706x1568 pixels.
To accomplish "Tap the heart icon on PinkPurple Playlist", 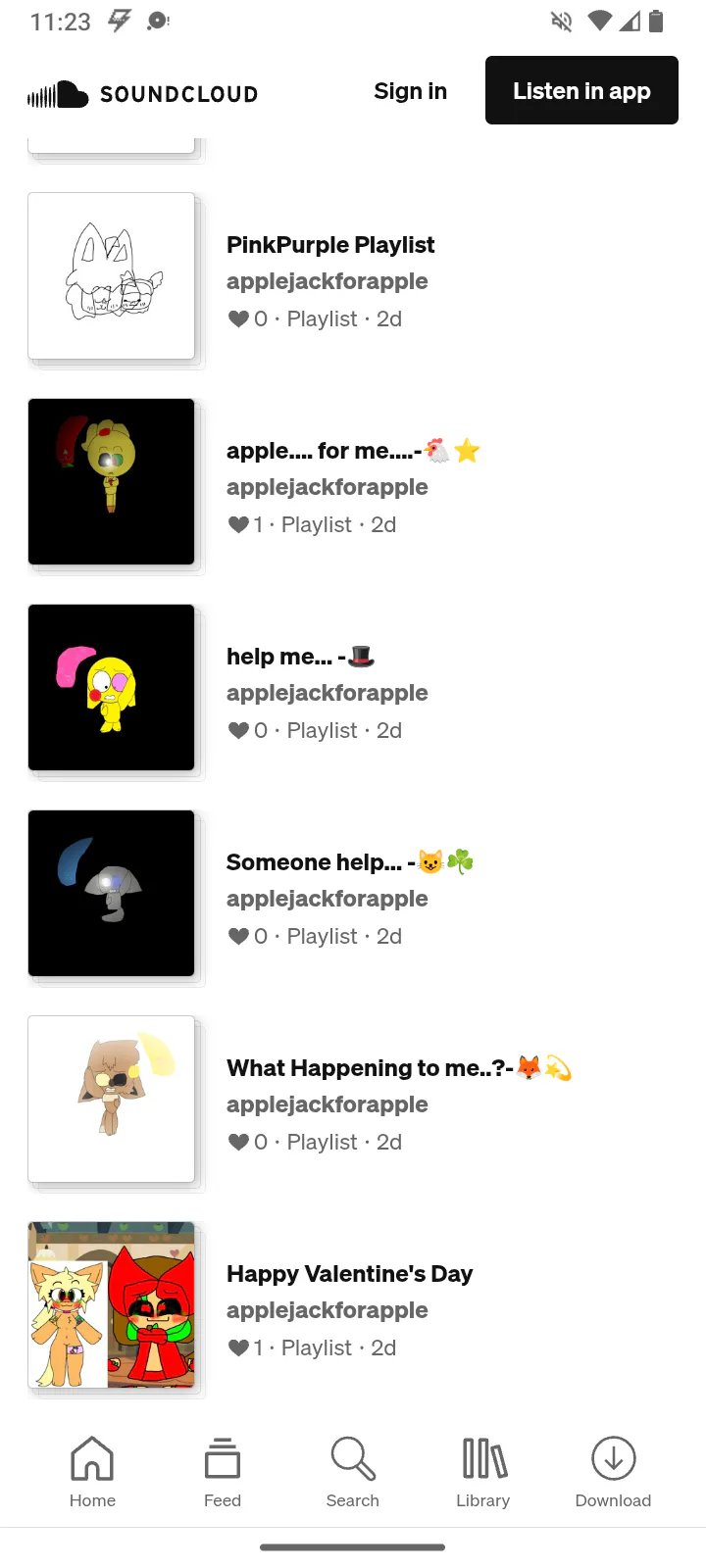I will click(238, 318).
